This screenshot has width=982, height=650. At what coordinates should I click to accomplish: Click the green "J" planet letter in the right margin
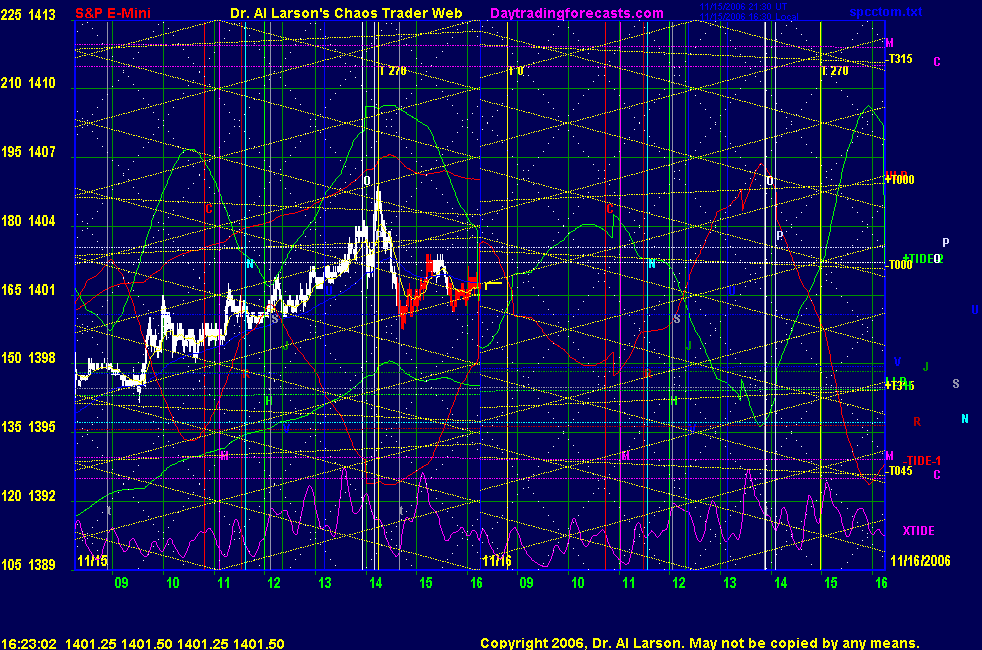tap(926, 367)
